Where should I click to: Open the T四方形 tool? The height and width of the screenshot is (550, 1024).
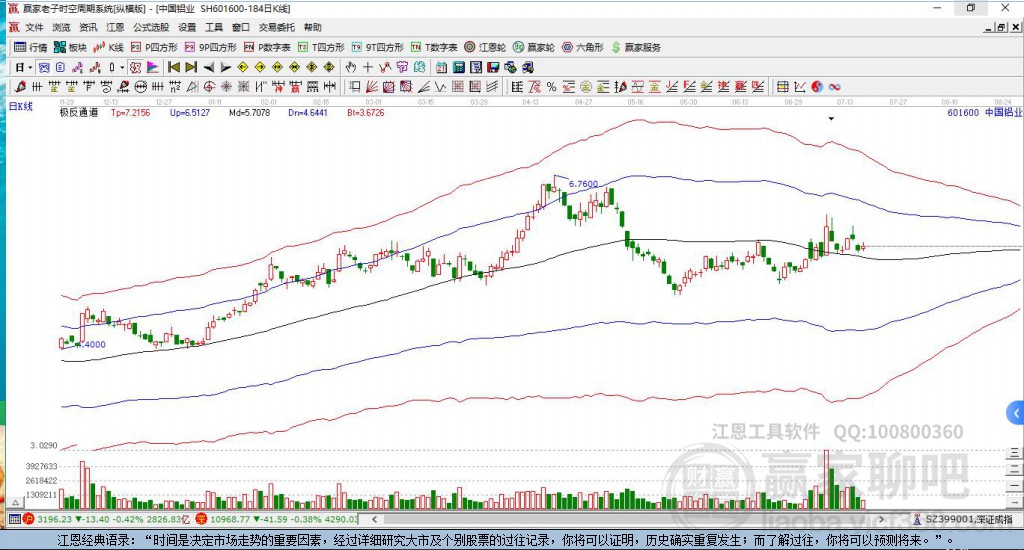tap(321, 47)
